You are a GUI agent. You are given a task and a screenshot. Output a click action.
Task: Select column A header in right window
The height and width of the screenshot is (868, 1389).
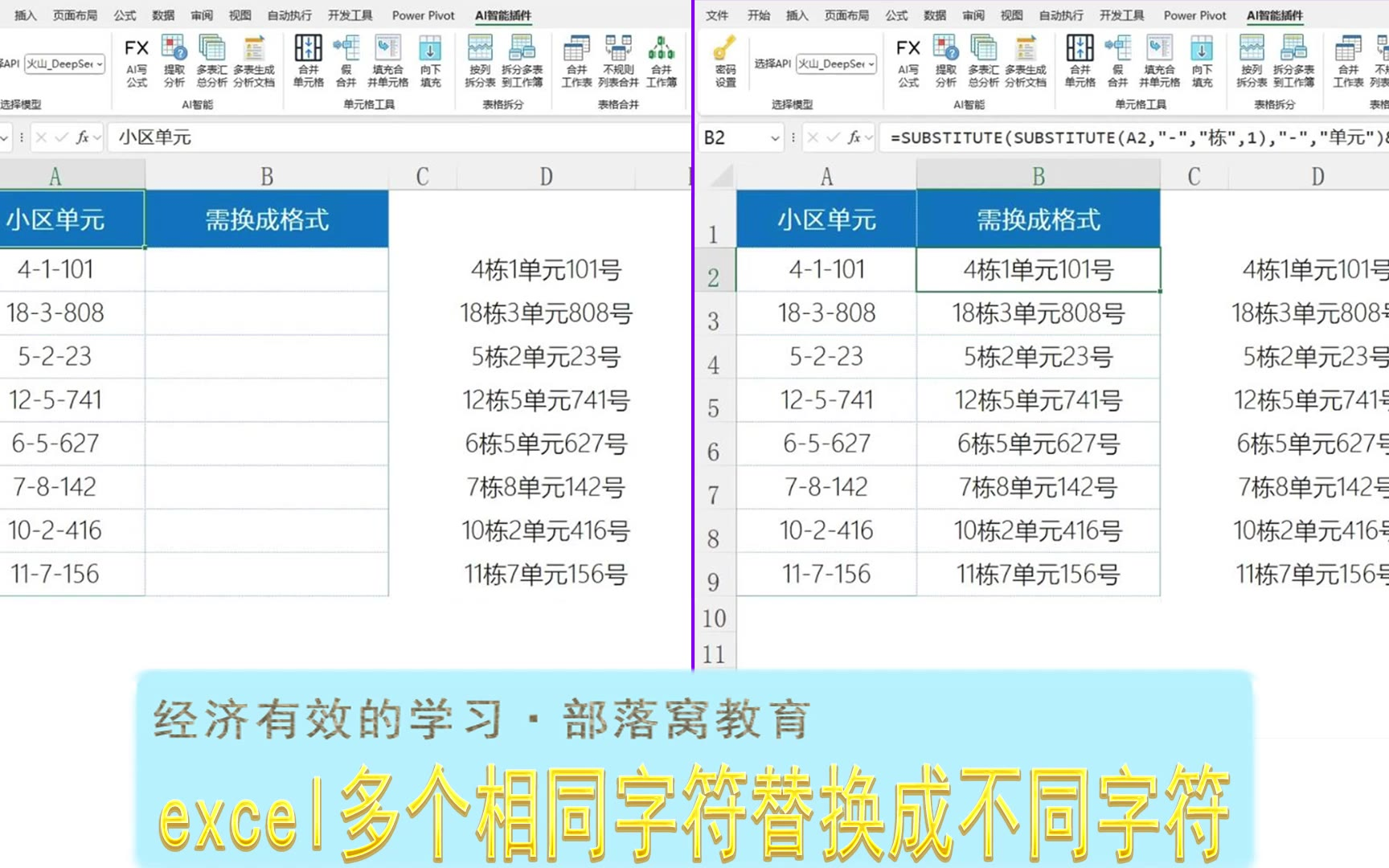coord(826,176)
